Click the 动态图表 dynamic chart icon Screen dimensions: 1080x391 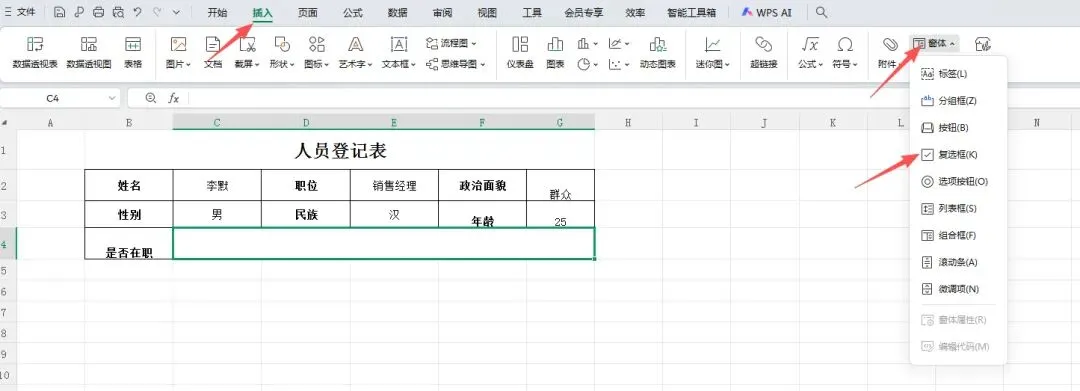(x=657, y=53)
